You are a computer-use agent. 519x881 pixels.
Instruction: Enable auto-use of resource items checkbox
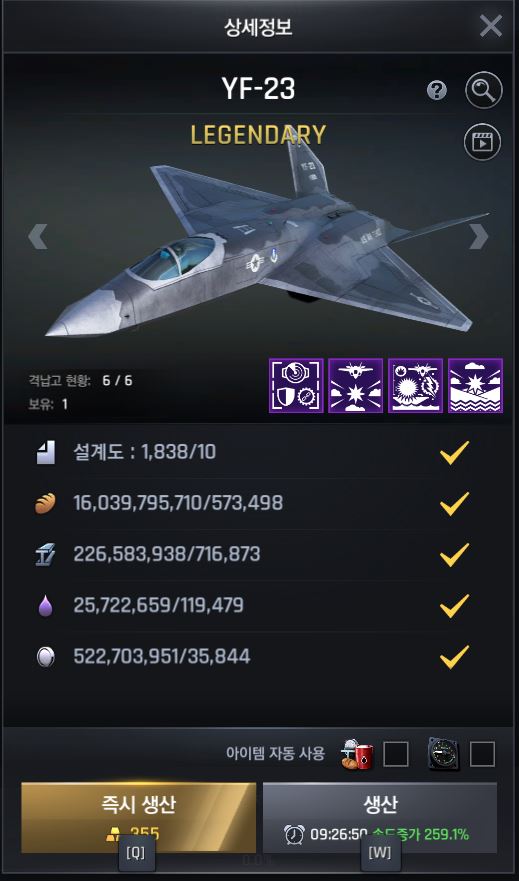(x=395, y=754)
